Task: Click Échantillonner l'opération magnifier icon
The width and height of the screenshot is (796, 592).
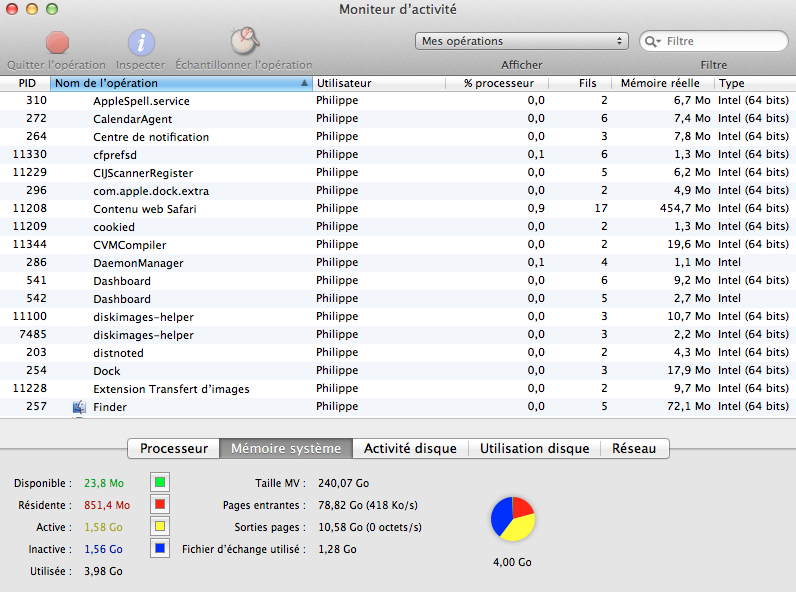Action: point(244,41)
